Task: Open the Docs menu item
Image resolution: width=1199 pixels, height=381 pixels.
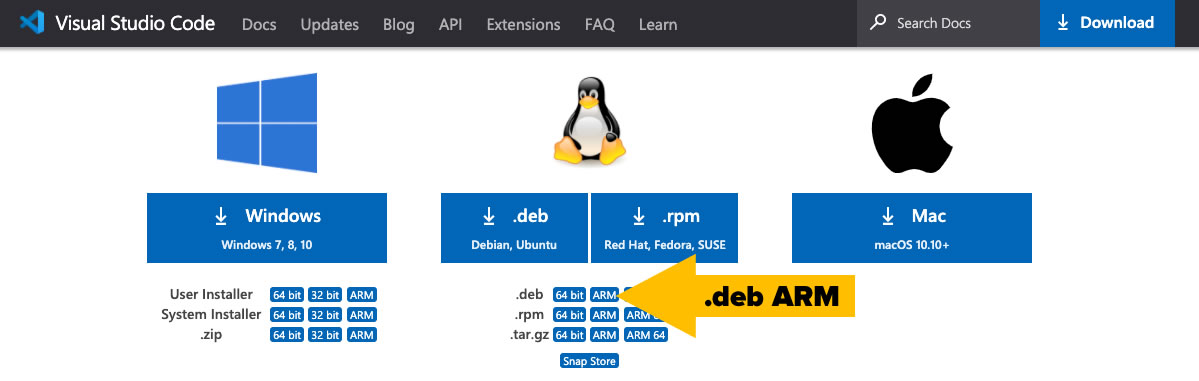Action: 258,24
